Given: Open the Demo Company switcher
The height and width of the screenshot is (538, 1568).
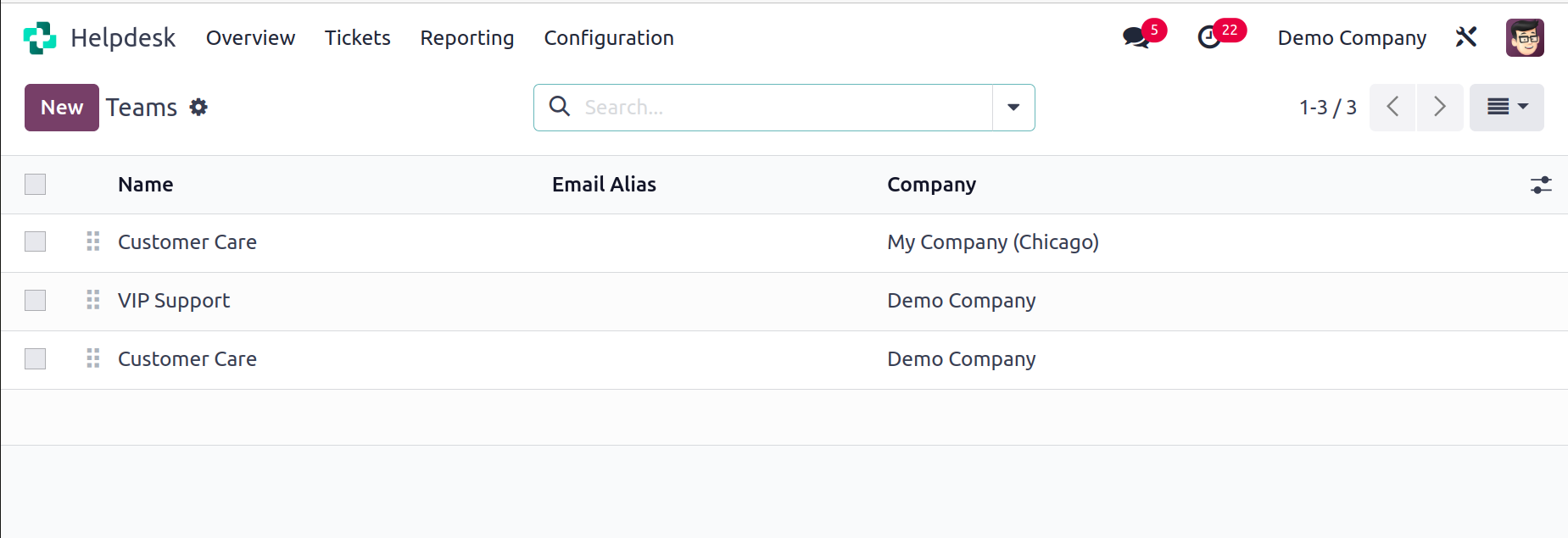Looking at the screenshot, I should coord(1352,38).
